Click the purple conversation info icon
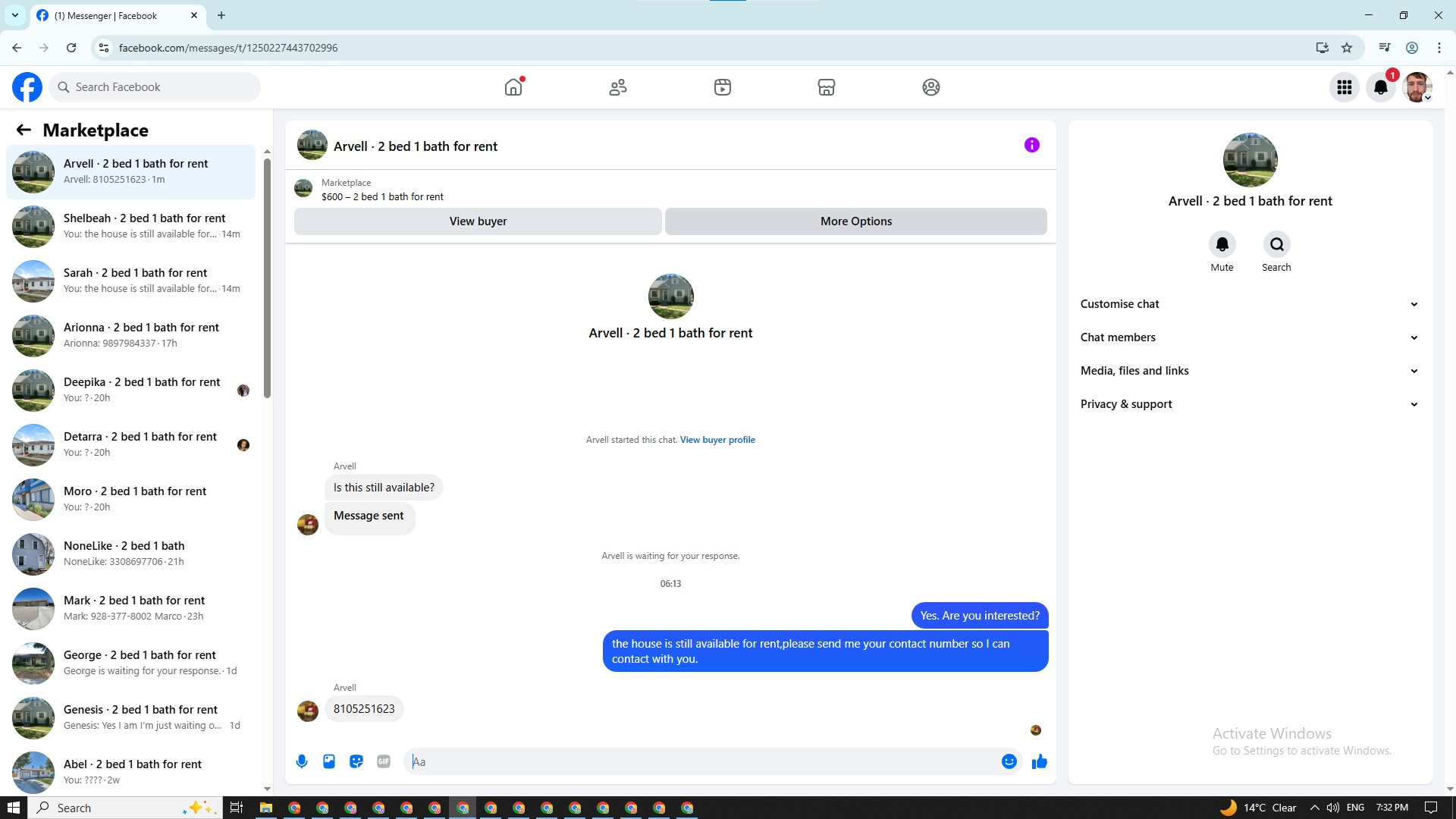1456x819 pixels. (x=1031, y=145)
